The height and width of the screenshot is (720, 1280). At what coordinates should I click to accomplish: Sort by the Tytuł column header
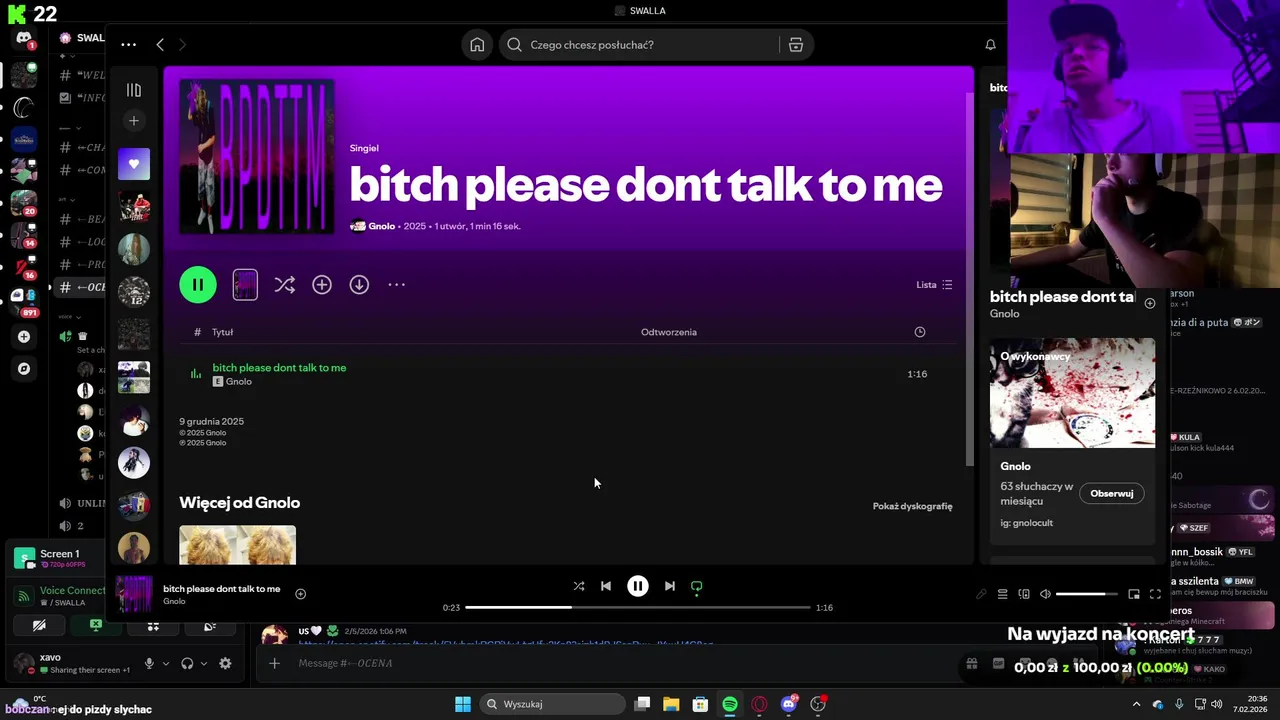coord(222,332)
